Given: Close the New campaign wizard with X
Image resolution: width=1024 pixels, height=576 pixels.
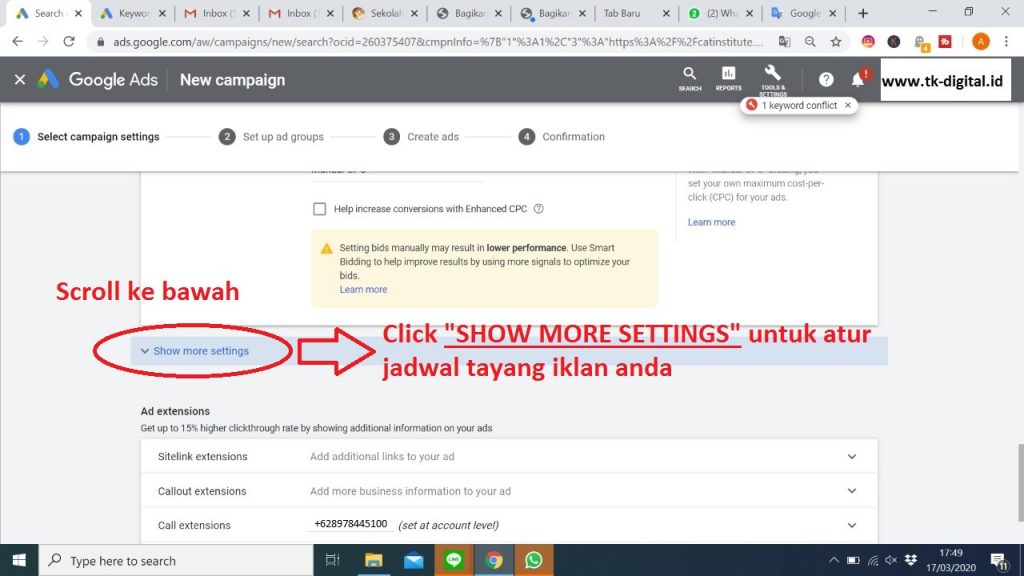Looking at the screenshot, I should pyautogui.click(x=19, y=80).
